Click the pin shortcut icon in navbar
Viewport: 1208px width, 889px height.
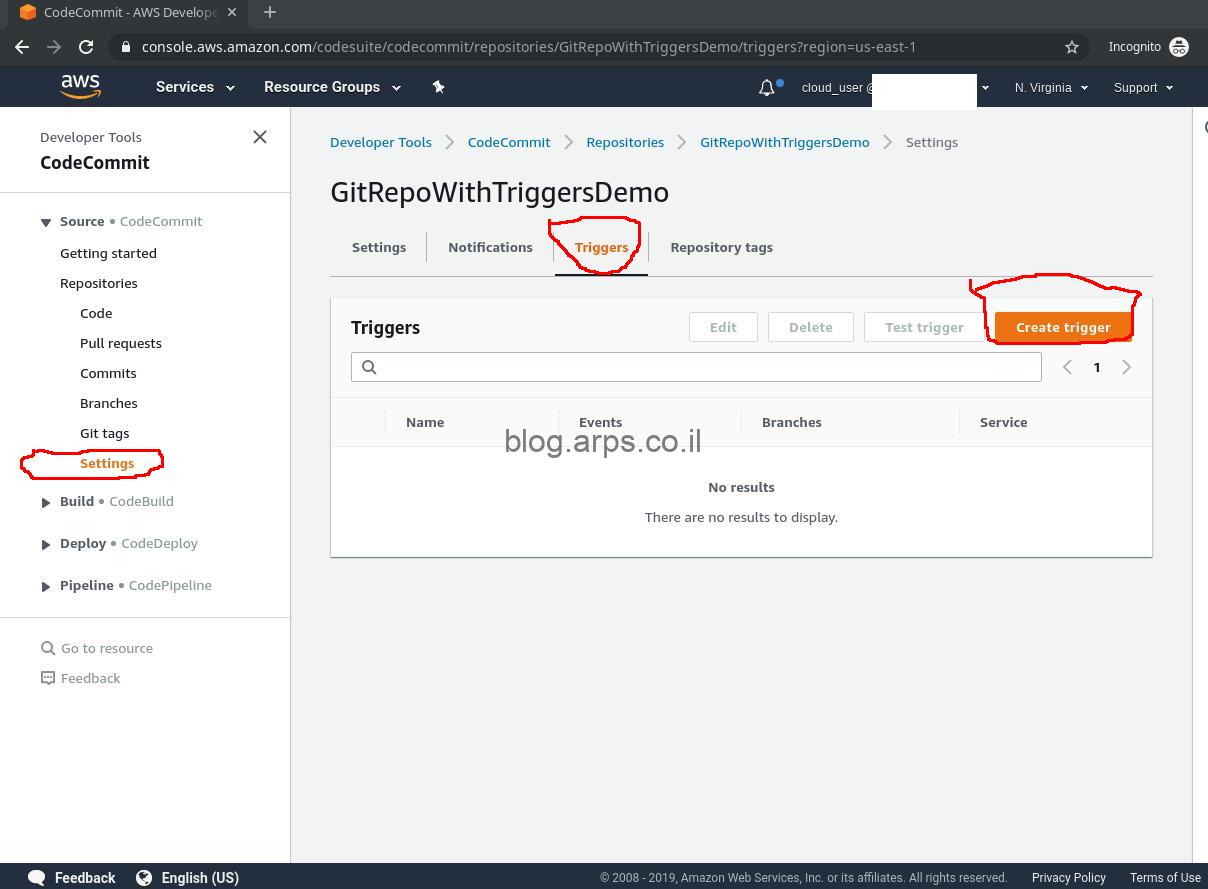point(438,87)
